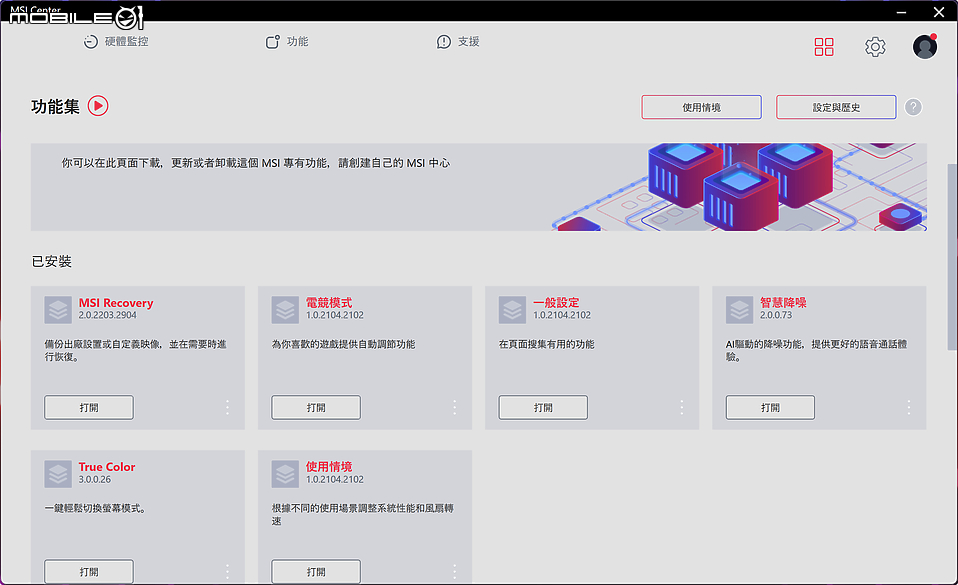The width and height of the screenshot is (958, 585).
Task: Click the True Color title text
Action: pos(107,466)
